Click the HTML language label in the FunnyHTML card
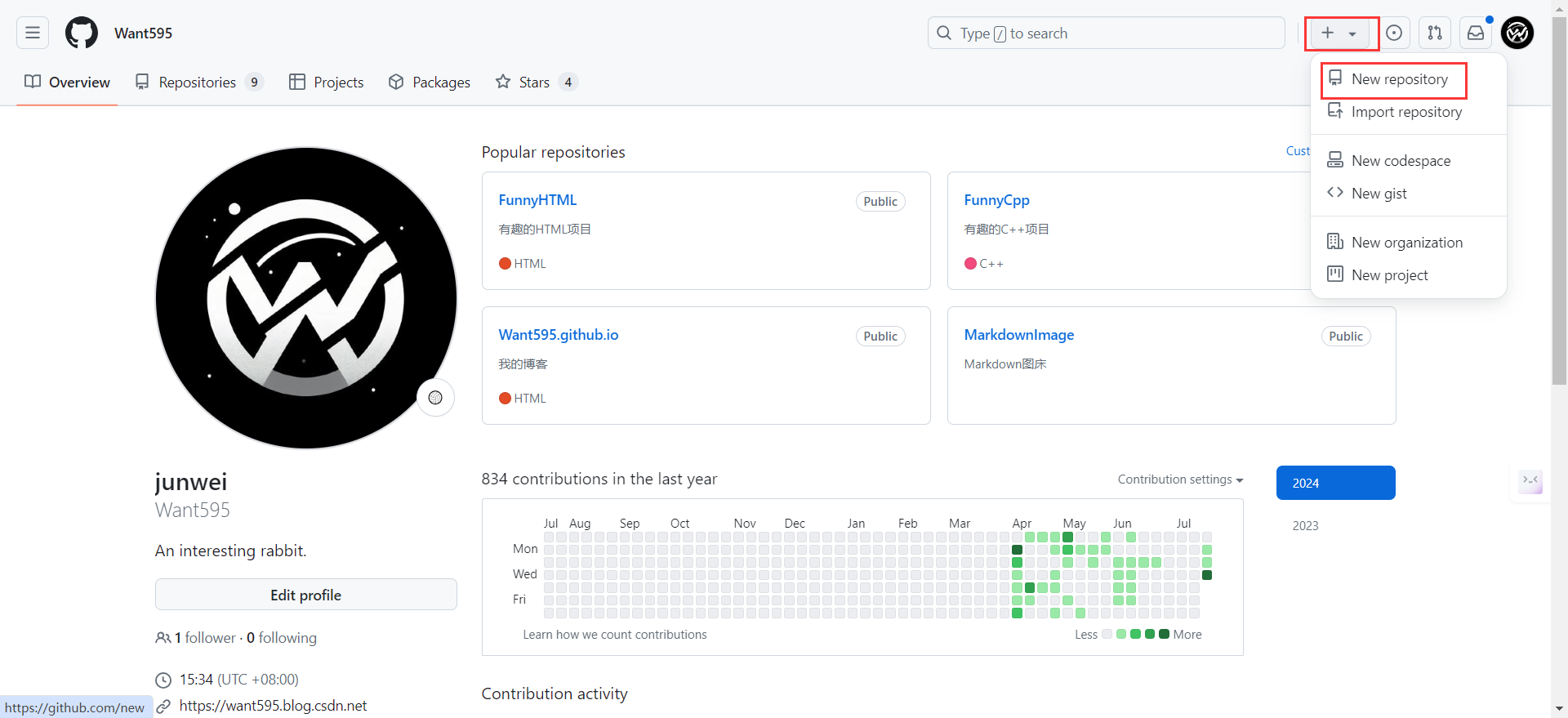Screen dimensions: 1568x718 coord(530,264)
